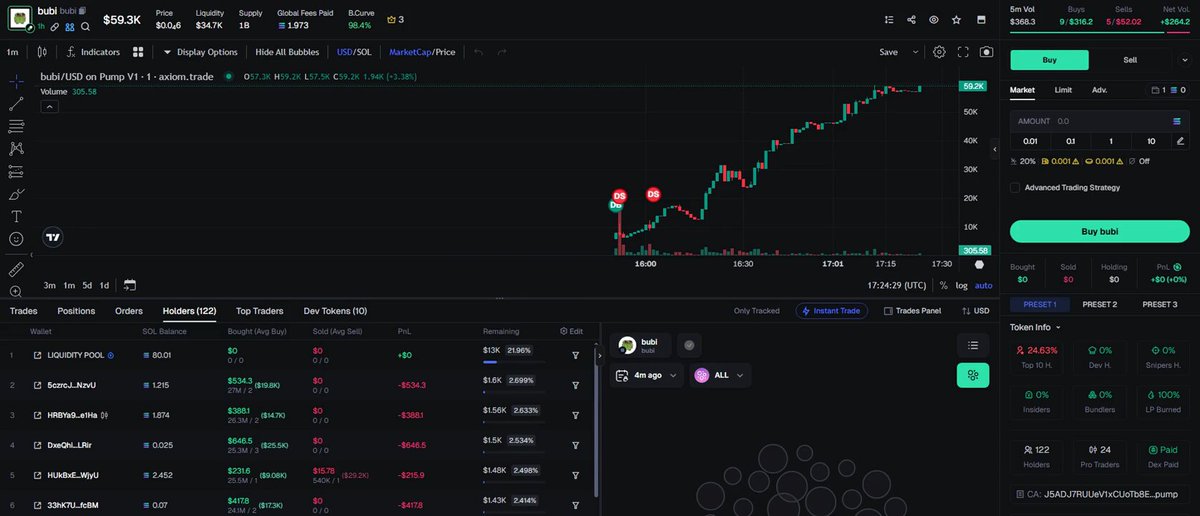Toggle Instant Trade mode

coord(832,311)
